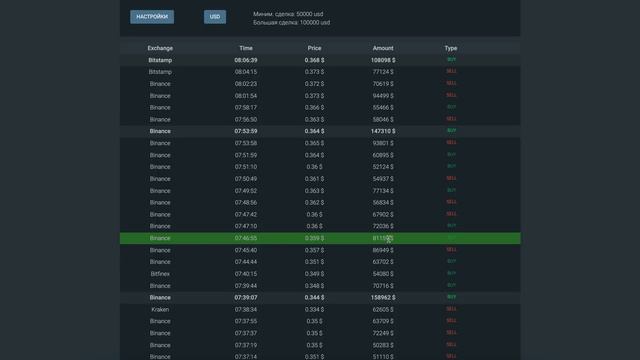Select the Kraken exchange cell

(160, 310)
